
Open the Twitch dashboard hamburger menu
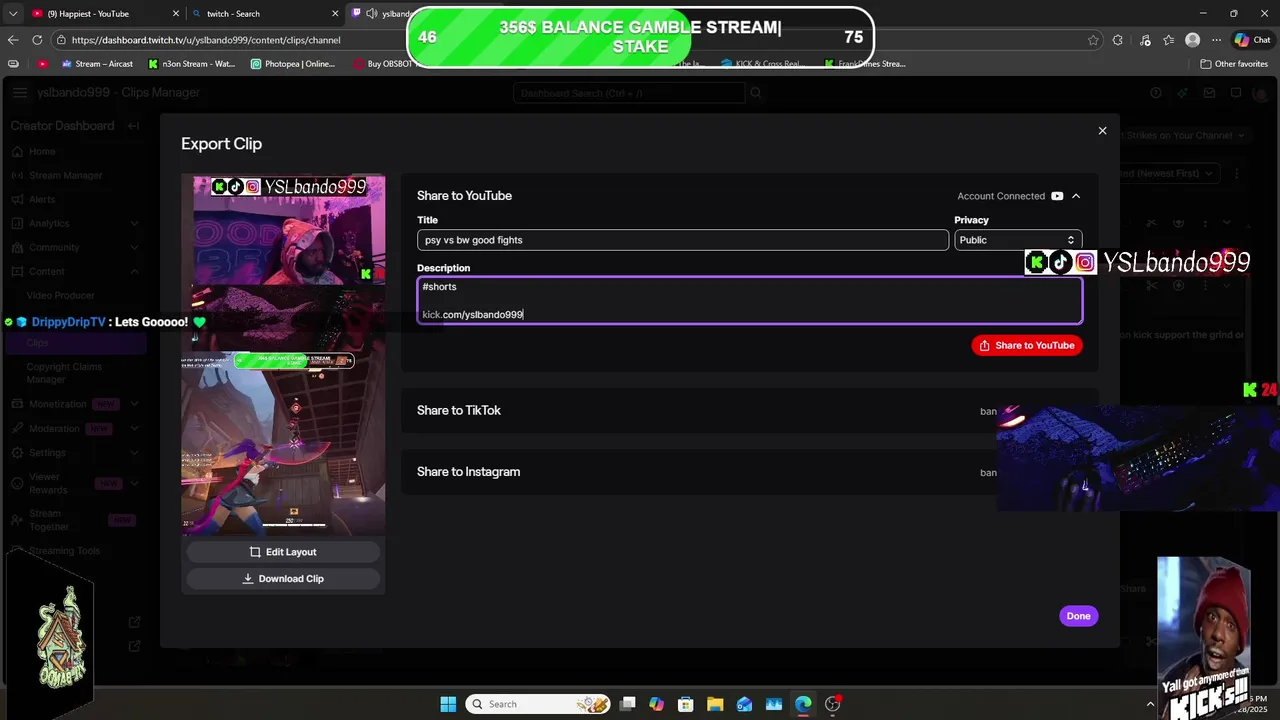click(x=20, y=93)
